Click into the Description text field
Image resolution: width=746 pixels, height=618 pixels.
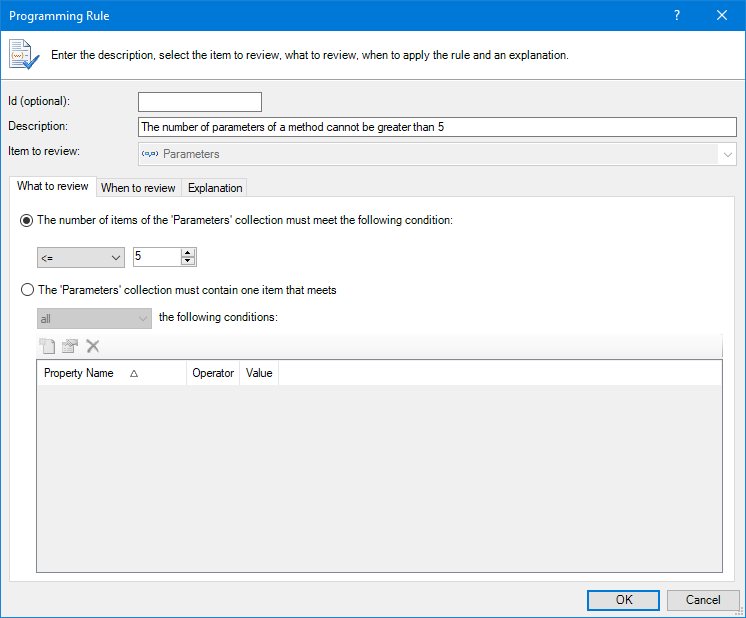(437, 127)
